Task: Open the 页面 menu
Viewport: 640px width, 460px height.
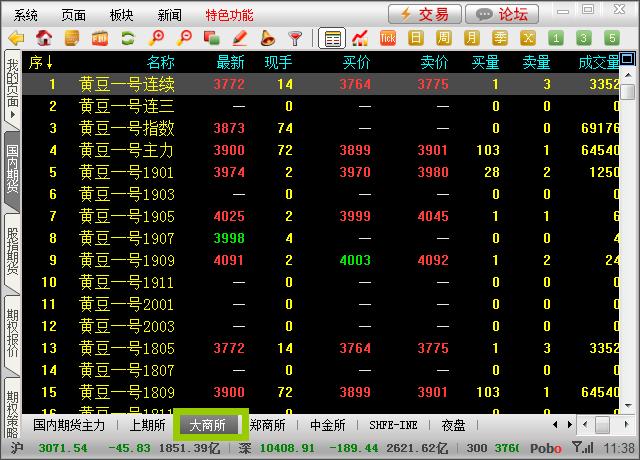Action: (73, 15)
